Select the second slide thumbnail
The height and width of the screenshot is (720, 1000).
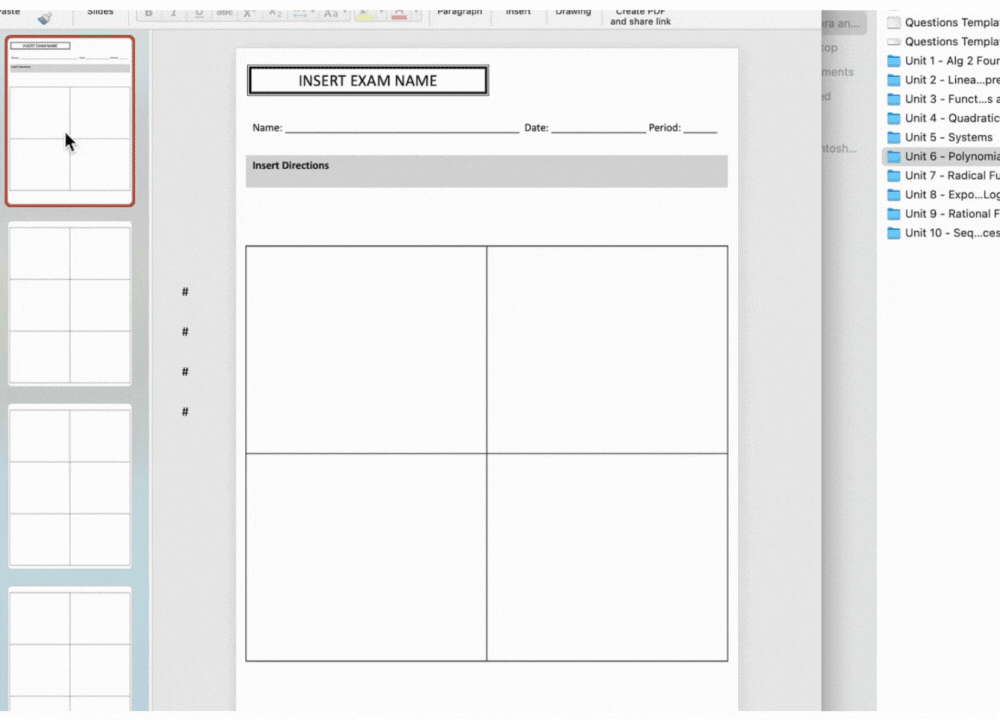pos(70,304)
